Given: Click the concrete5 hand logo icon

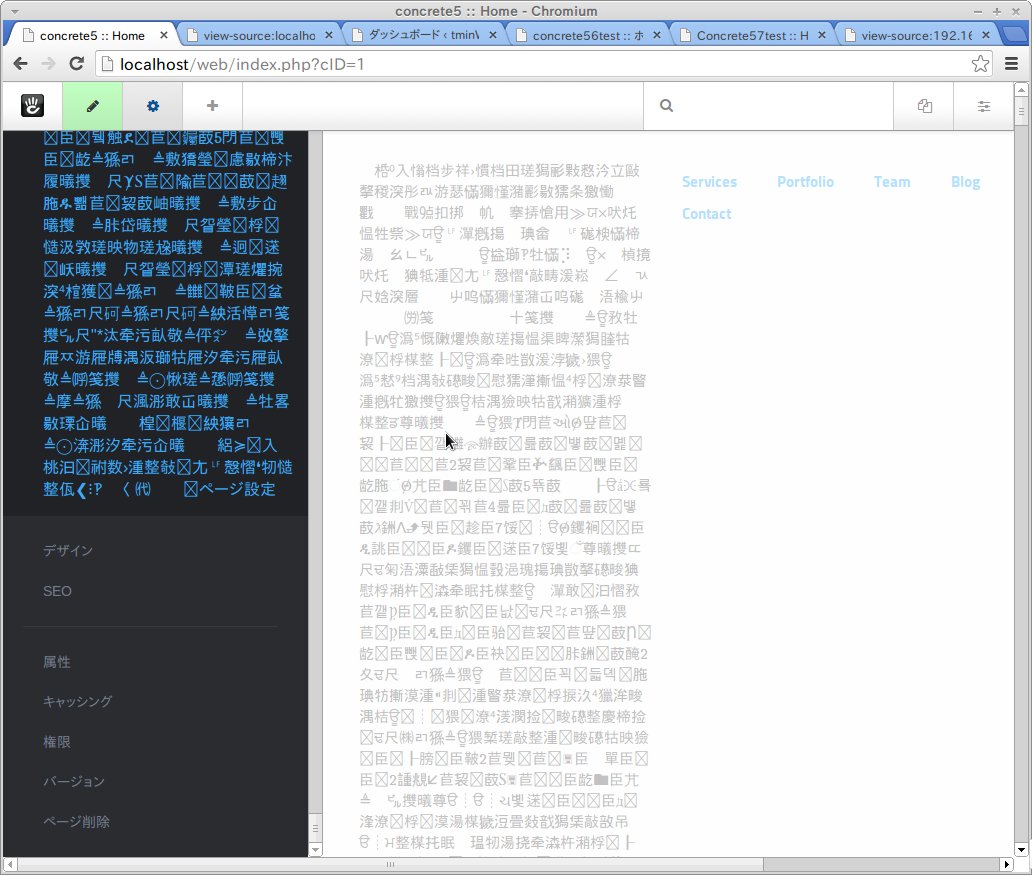Looking at the screenshot, I should point(32,105).
